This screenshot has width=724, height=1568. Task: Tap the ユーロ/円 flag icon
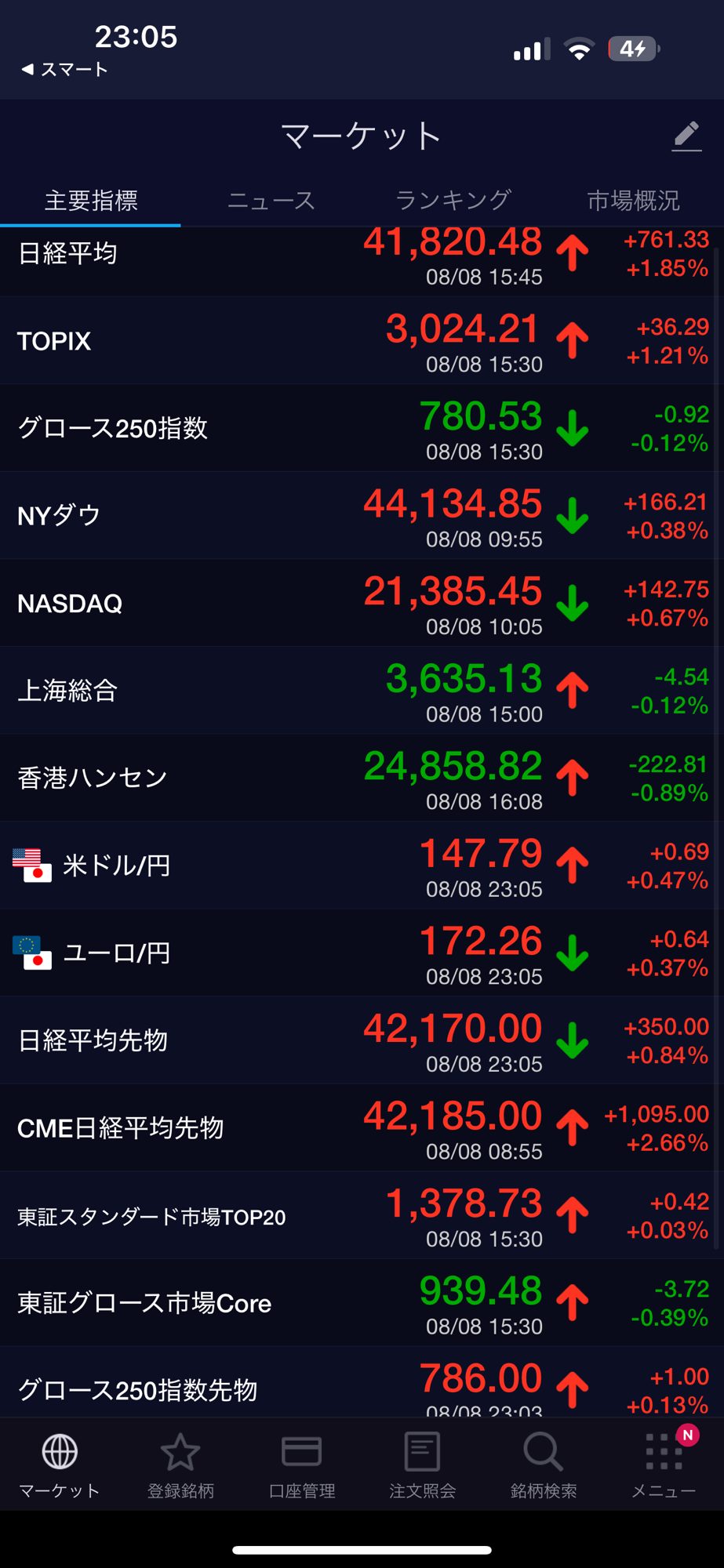pos(32,953)
